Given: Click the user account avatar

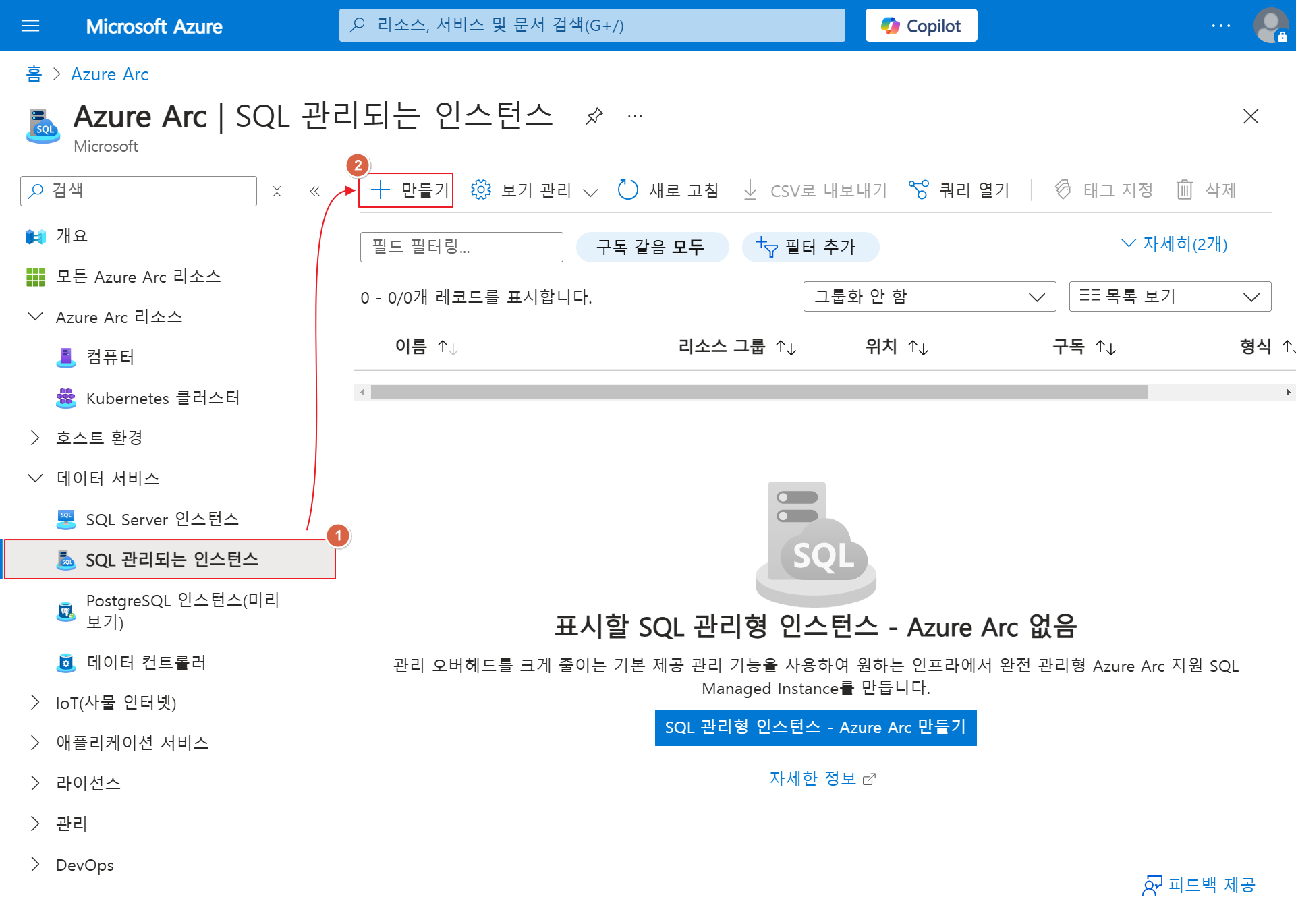Looking at the screenshot, I should (x=1270, y=26).
